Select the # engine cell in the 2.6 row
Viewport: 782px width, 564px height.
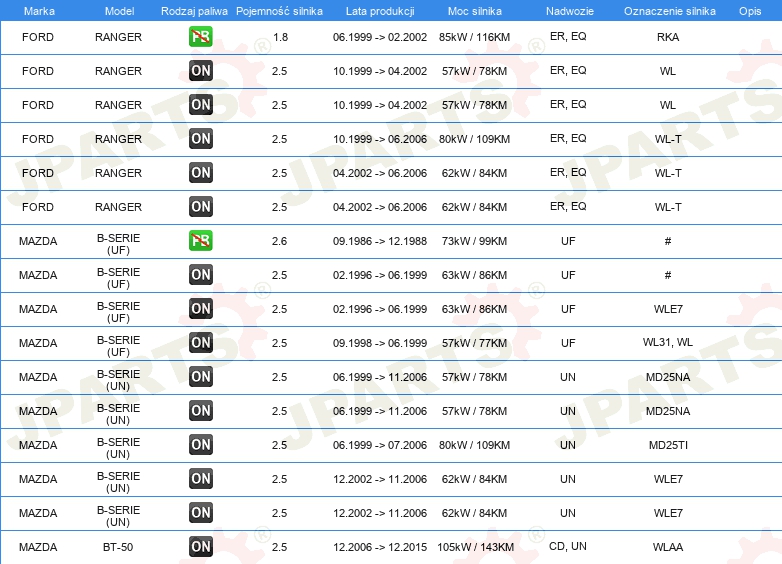pyautogui.click(x=668, y=241)
